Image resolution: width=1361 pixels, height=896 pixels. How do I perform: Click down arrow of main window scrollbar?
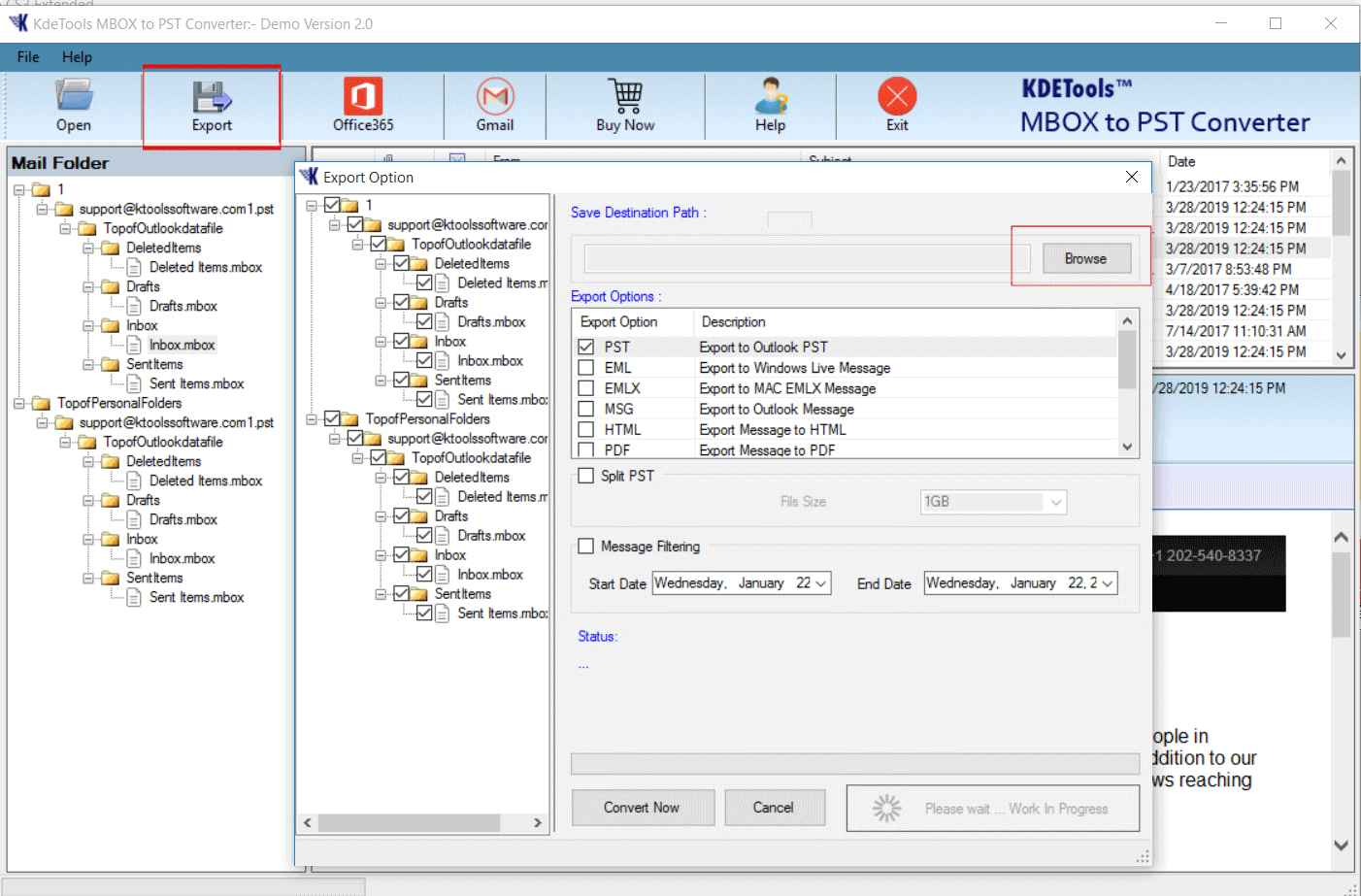pos(1342,846)
